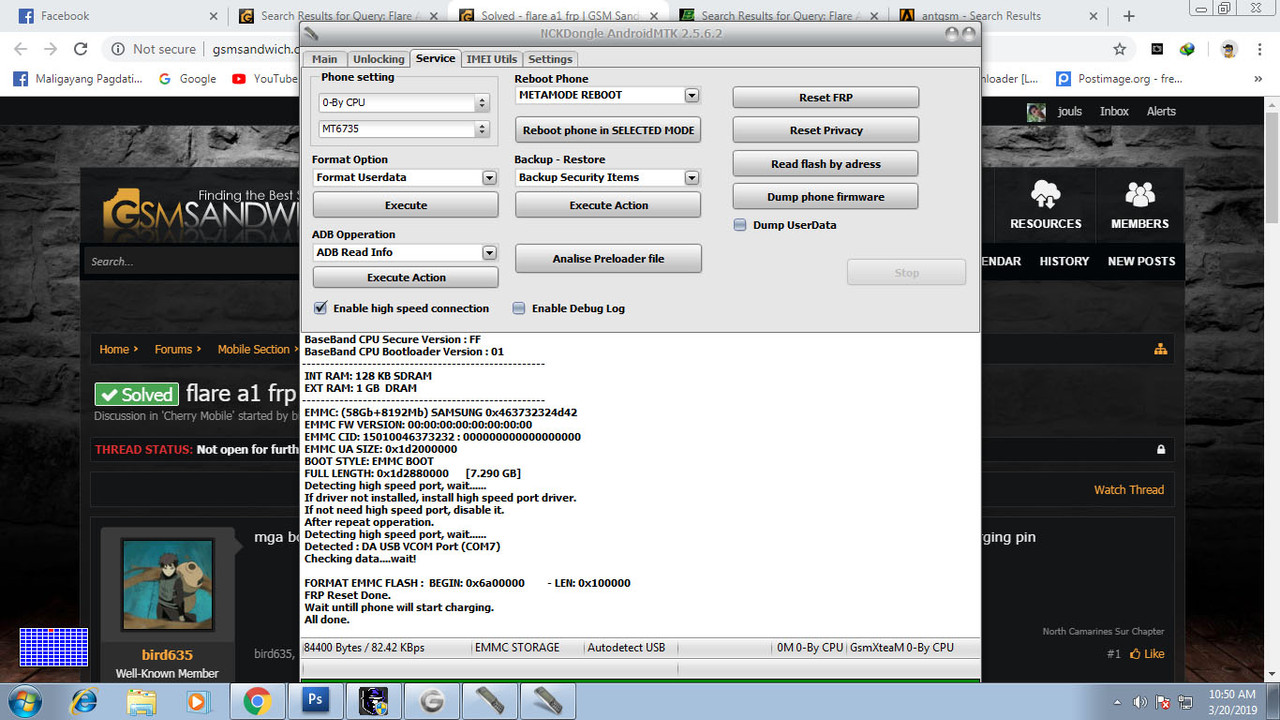Reload the current Chrome page
The width and height of the screenshot is (1280, 720).
click(82, 49)
